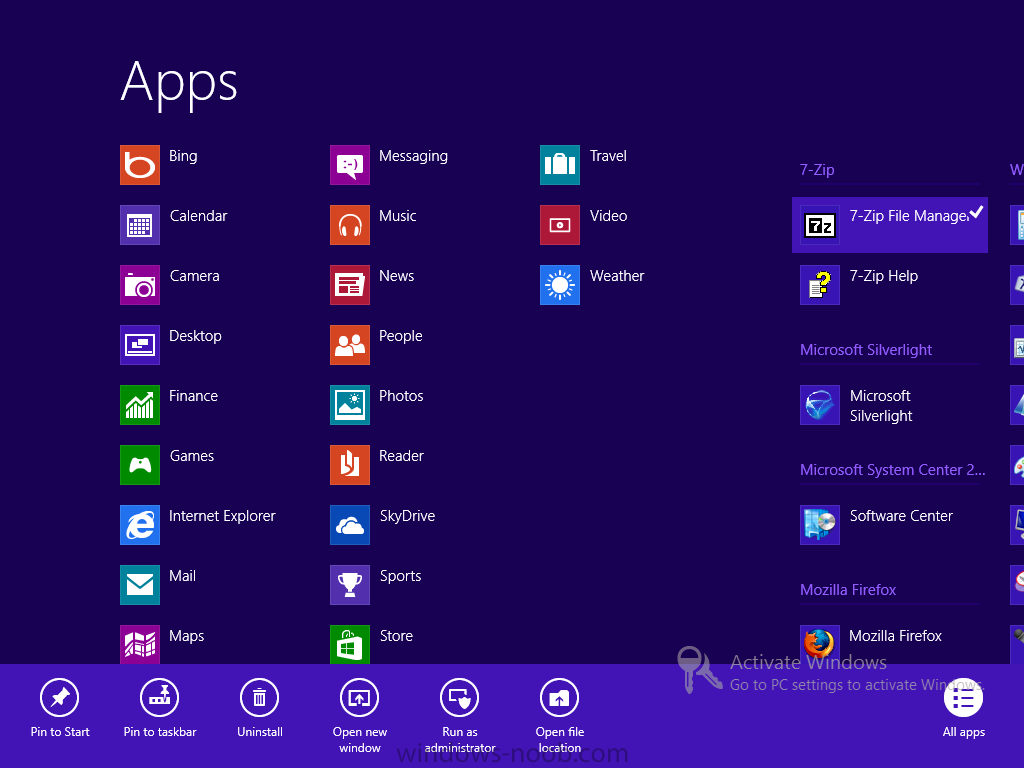The image size is (1024, 768).
Task: Click the Weather label text
Action: (x=617, y=276)
